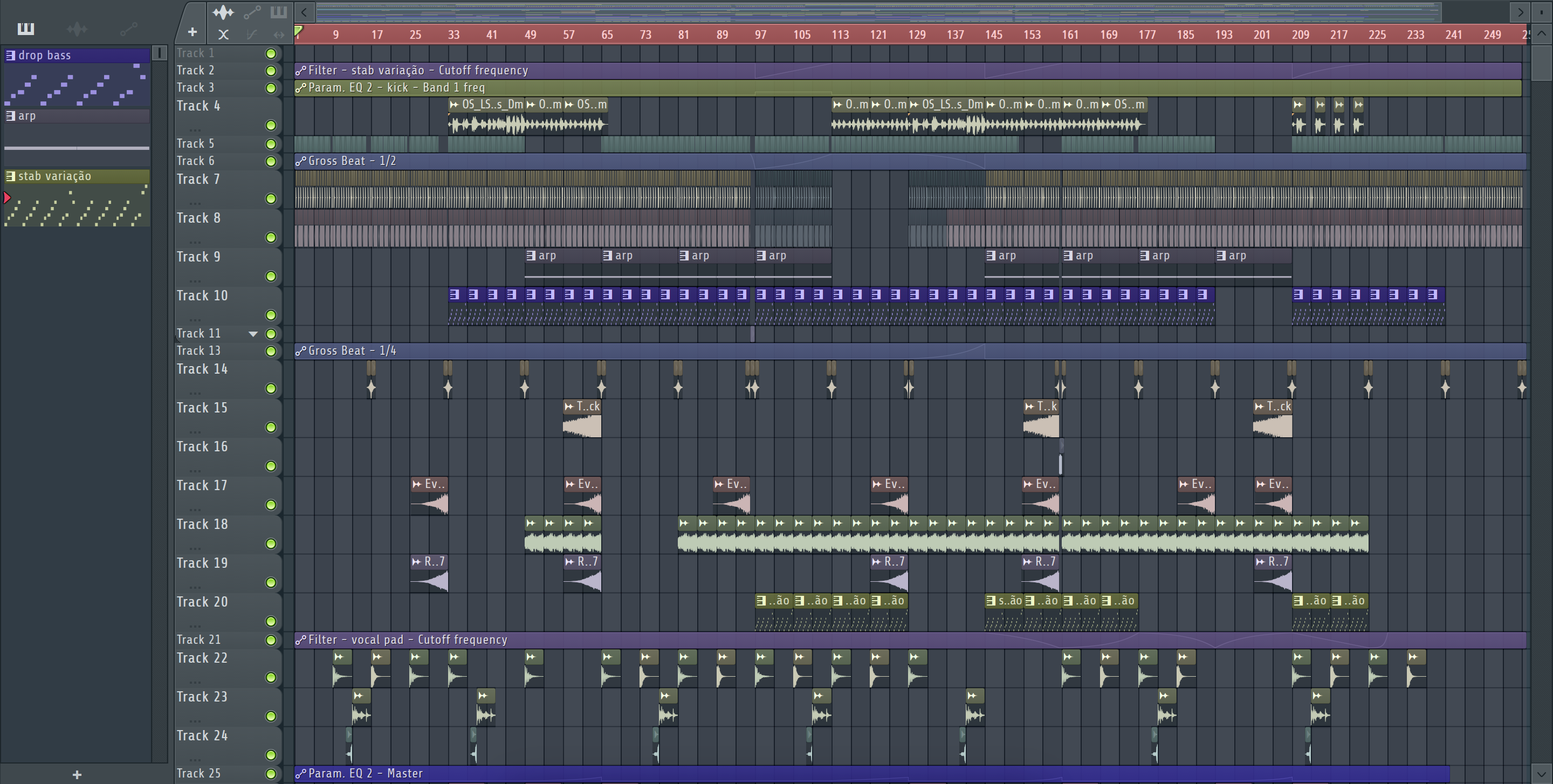Select the stab variação pattern

click(x=77, y=176)
